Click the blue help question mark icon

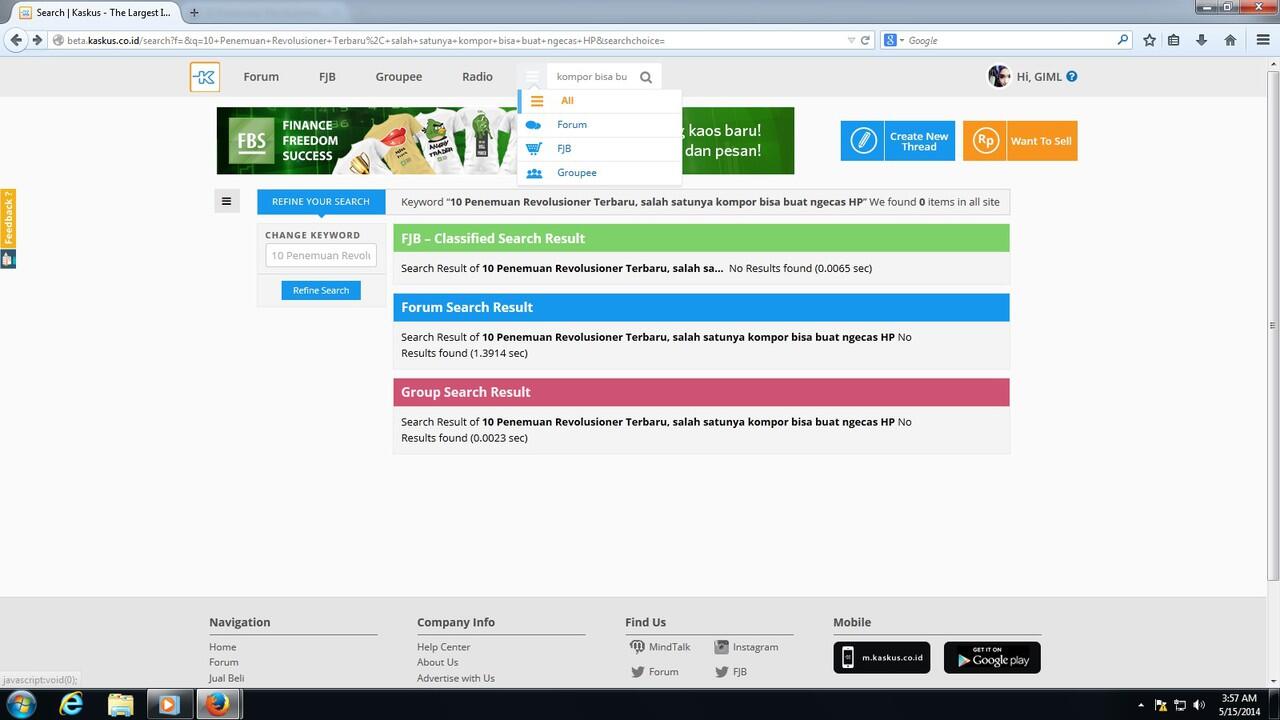[x=1072, y=76]
